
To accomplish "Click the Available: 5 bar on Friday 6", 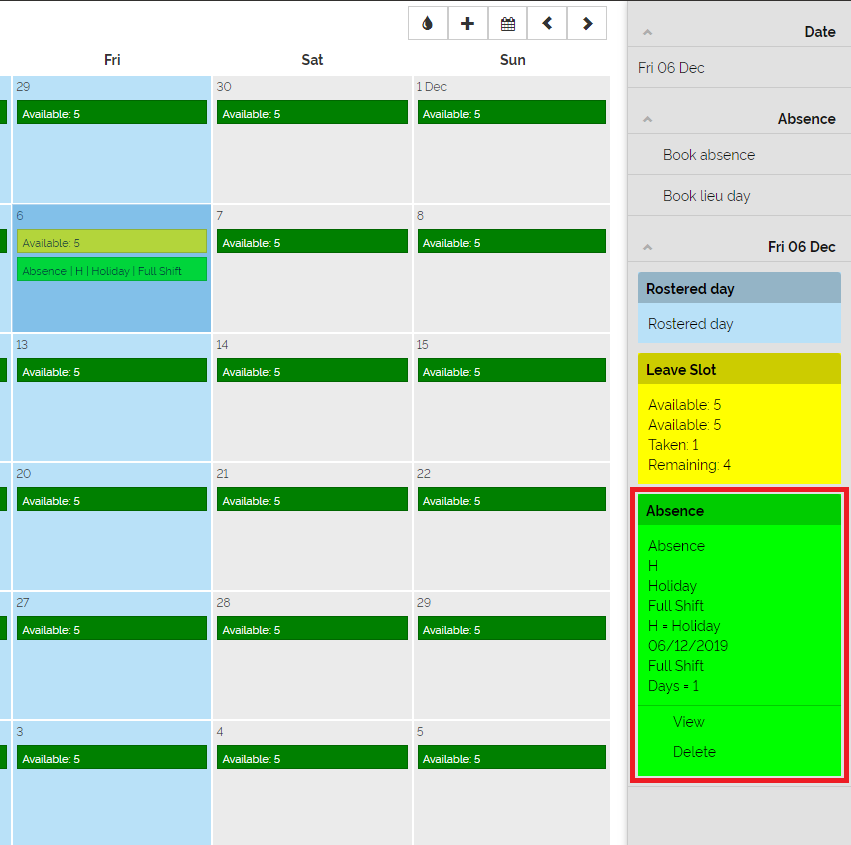I will (x=112, y=242).
